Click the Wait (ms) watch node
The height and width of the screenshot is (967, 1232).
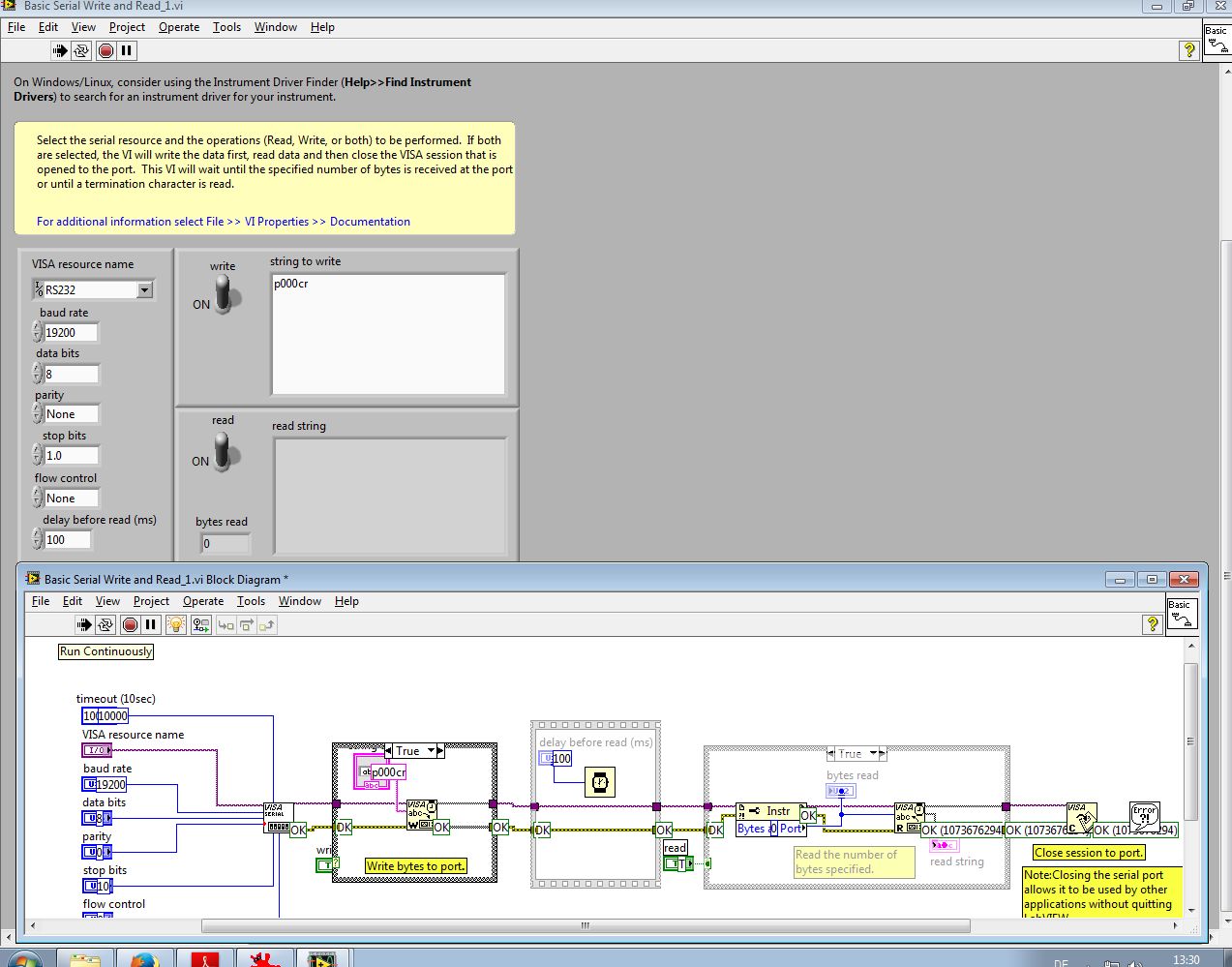[x=600, y=782]
